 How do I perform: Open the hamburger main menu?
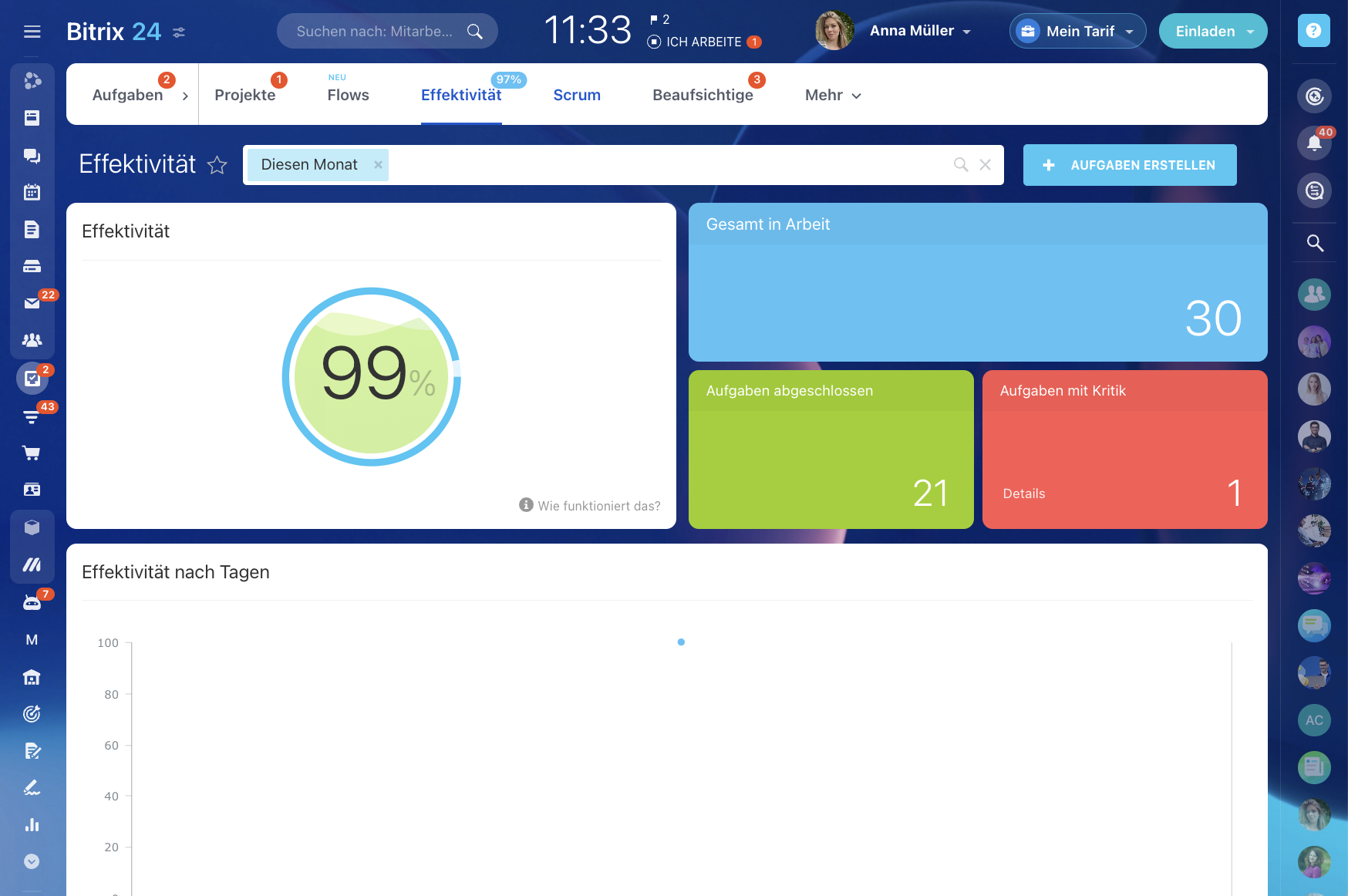pos(32,32)
